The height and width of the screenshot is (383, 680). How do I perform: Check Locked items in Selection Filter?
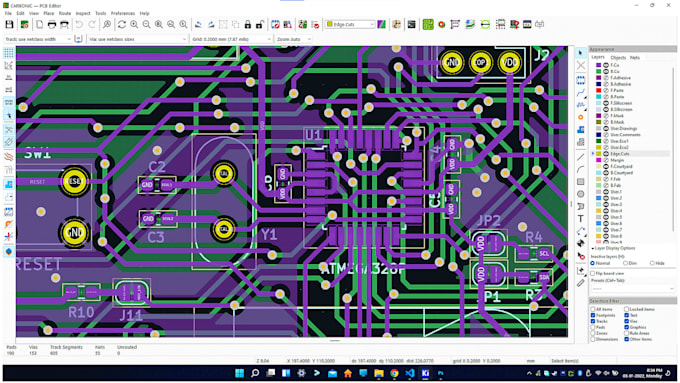pyautogui.click(x=627, y=309)
